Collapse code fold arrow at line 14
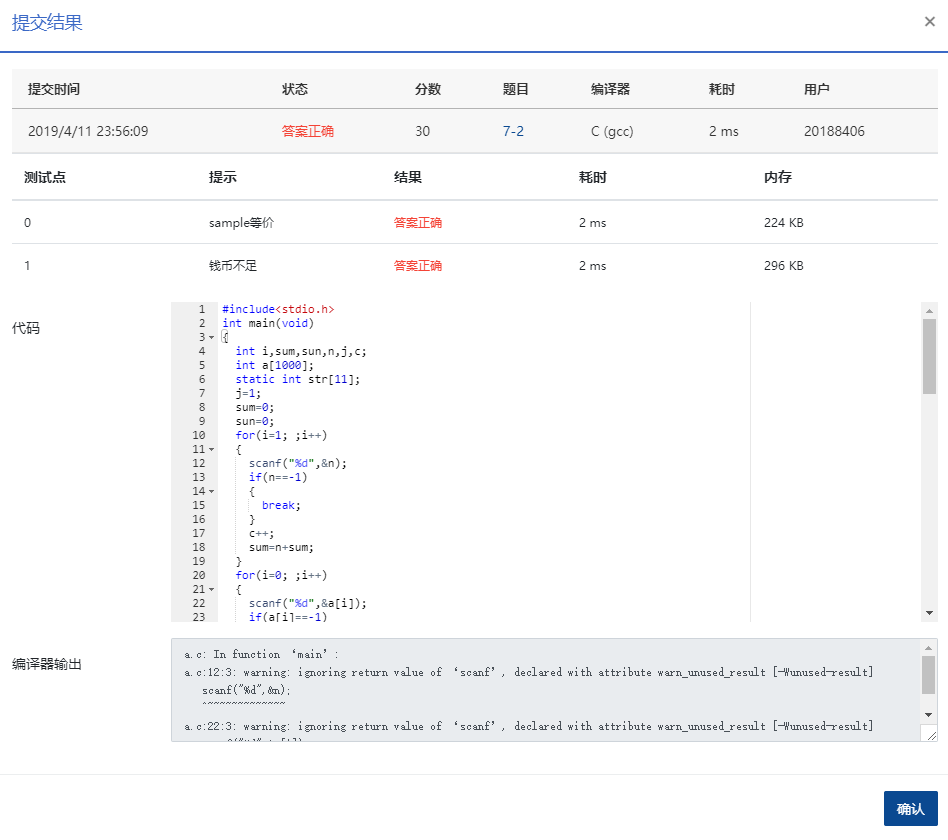Viewport: 948px width, 840px height. [x=212, y=492]
